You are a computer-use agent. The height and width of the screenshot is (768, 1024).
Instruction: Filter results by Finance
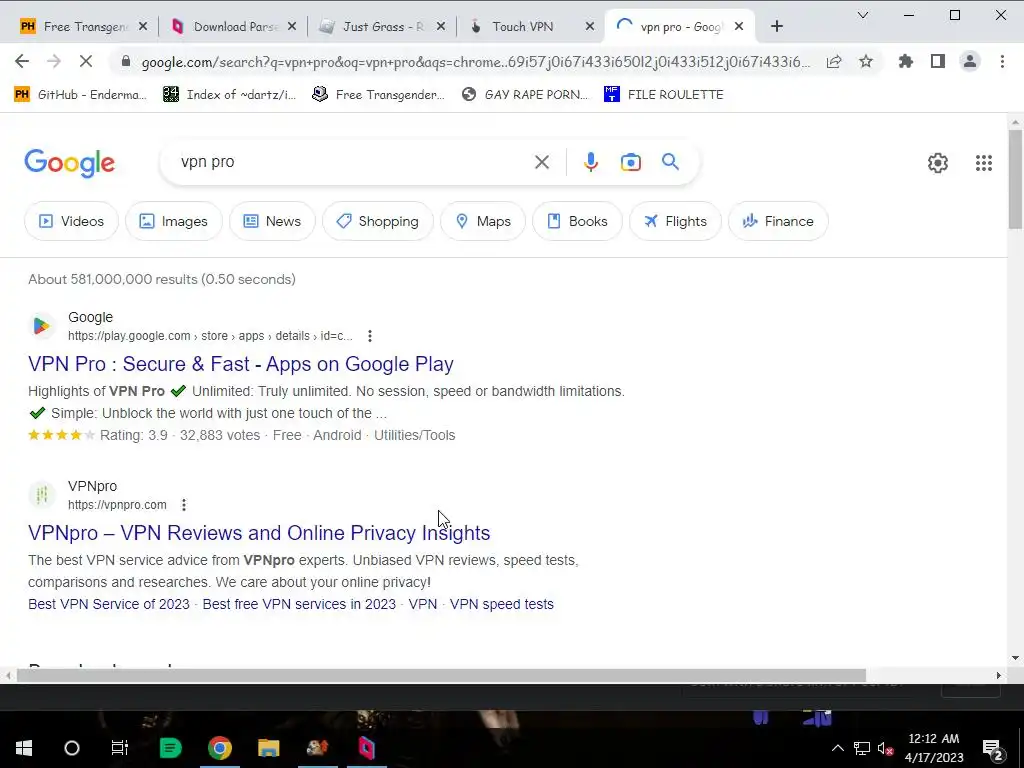(778, 221)
